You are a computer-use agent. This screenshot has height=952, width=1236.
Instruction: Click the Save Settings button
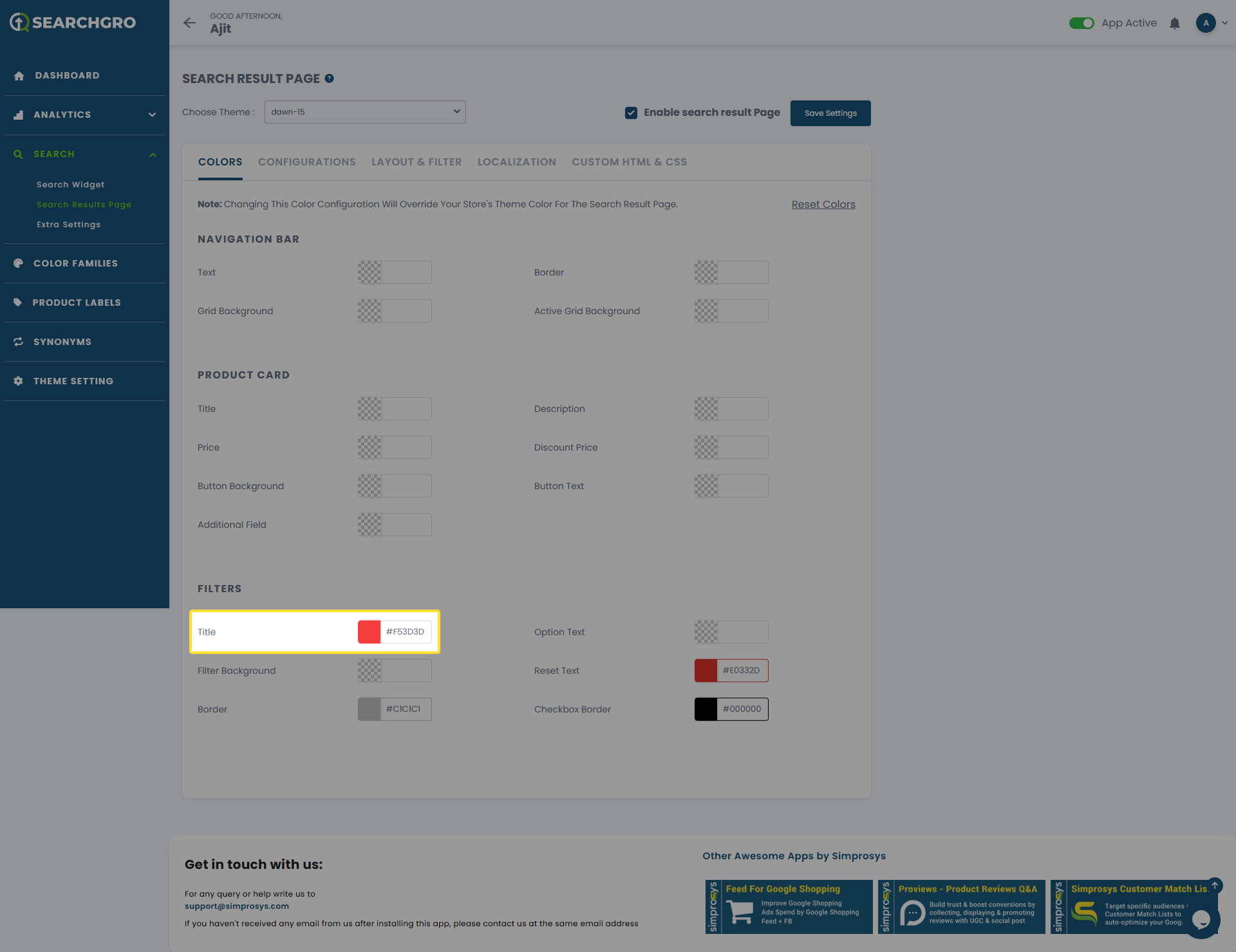pos(830,113)
